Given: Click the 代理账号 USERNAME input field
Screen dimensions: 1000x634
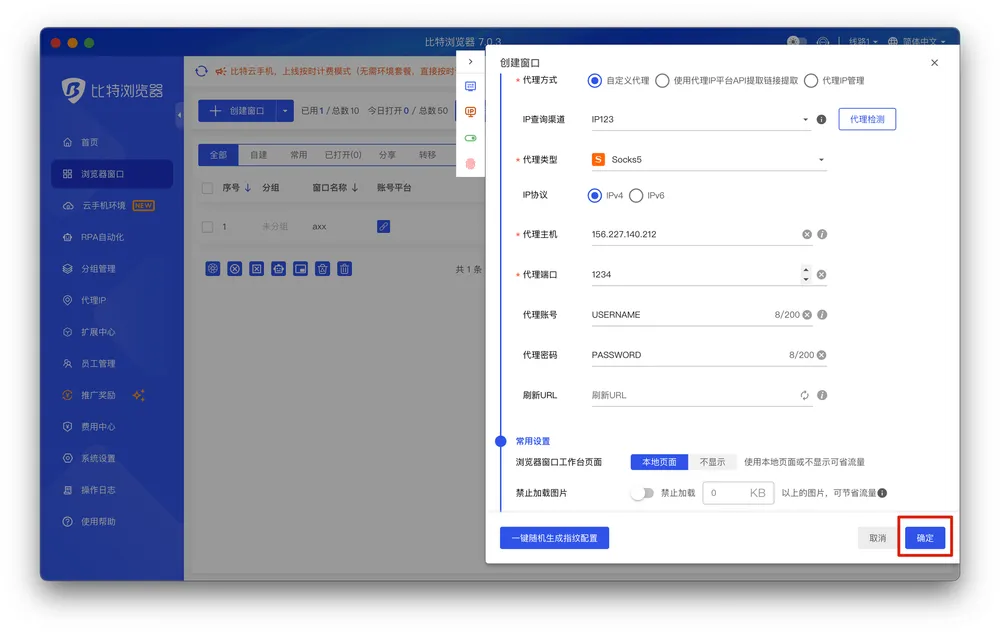Looking at the screenshot, I should [x=680, y=315].
